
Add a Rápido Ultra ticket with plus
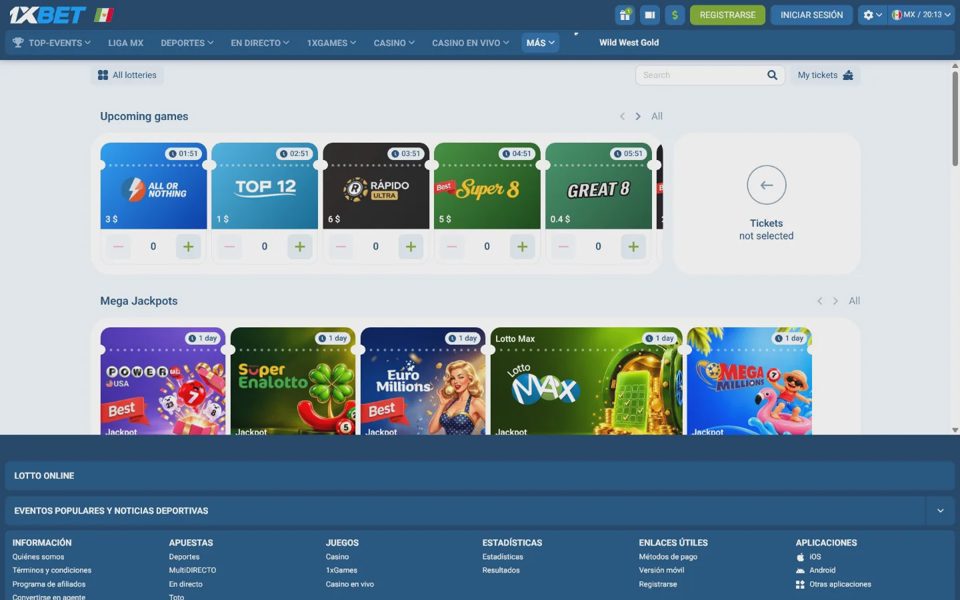(x=411, y=247)
